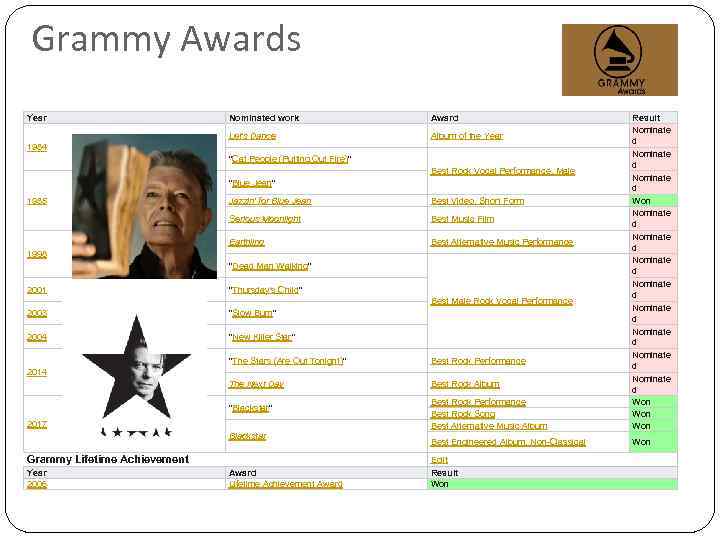The image size is (720, 540).
Task: Follow Best Video, Short Form link
Action: point(477,201)
